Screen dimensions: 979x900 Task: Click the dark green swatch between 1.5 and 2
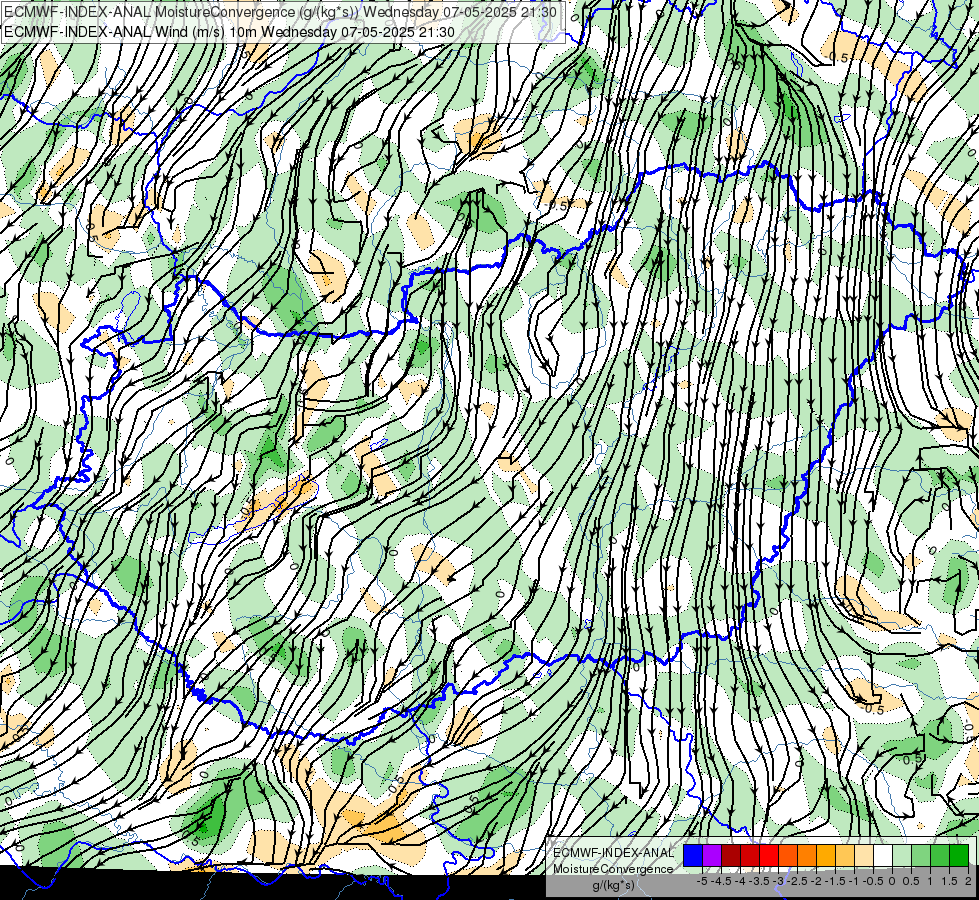(x=959, y=855)
